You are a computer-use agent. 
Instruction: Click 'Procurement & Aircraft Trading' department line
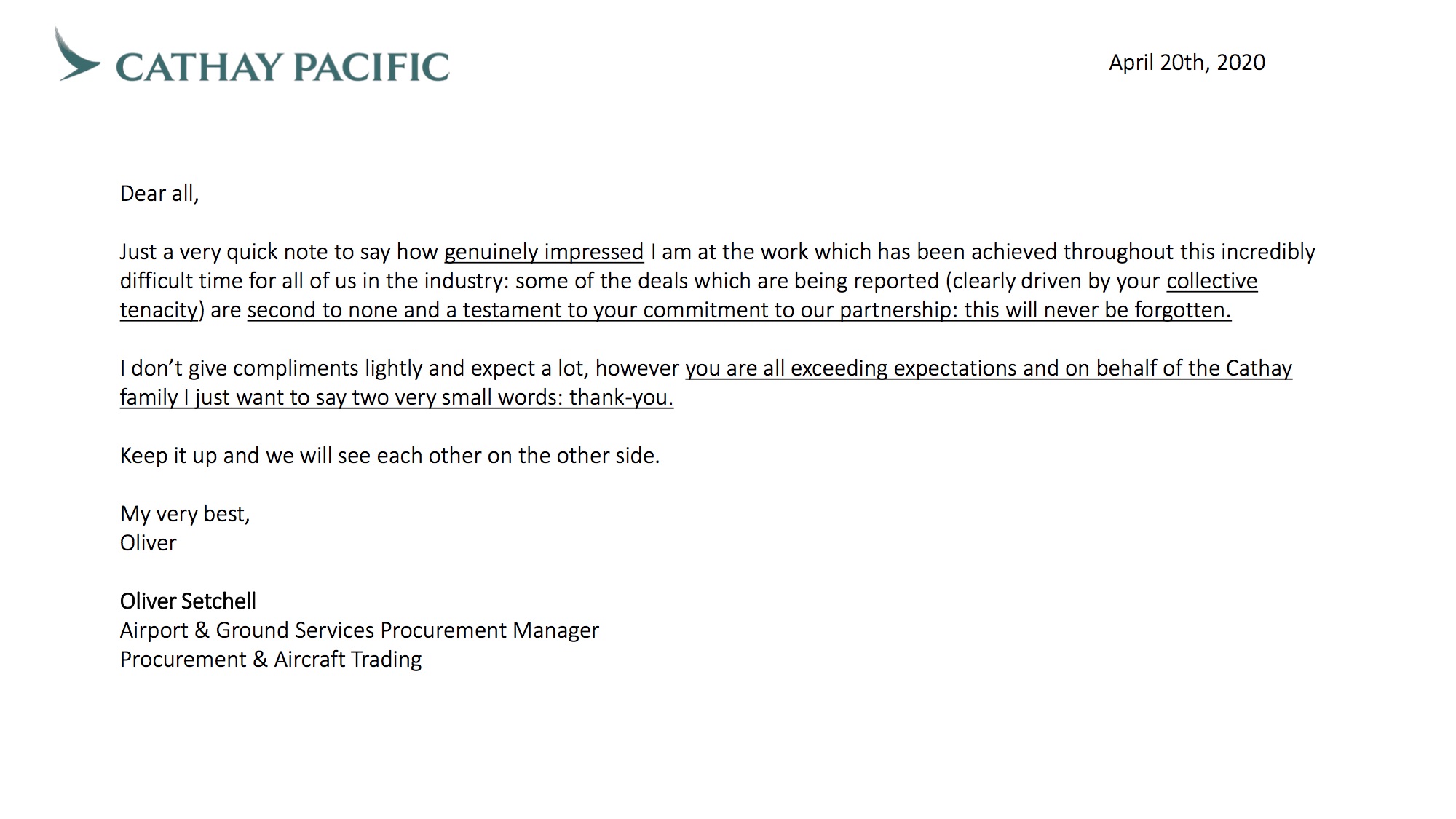[x=271, y=660]
